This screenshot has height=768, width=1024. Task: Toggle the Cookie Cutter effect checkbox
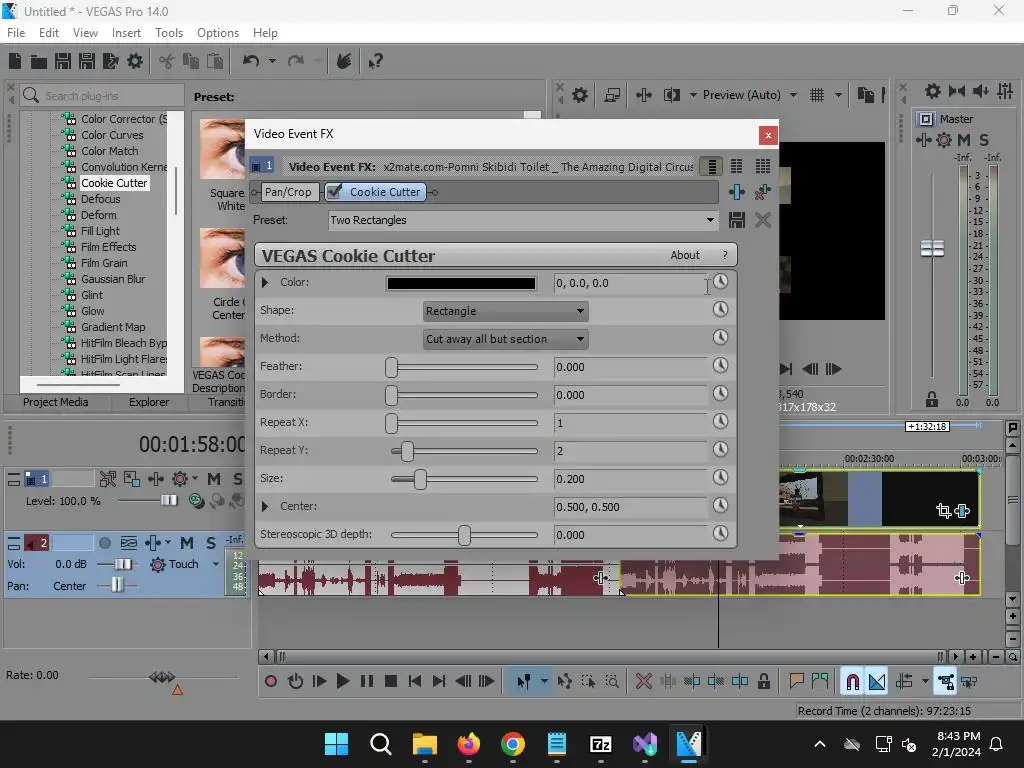point(334,191)
